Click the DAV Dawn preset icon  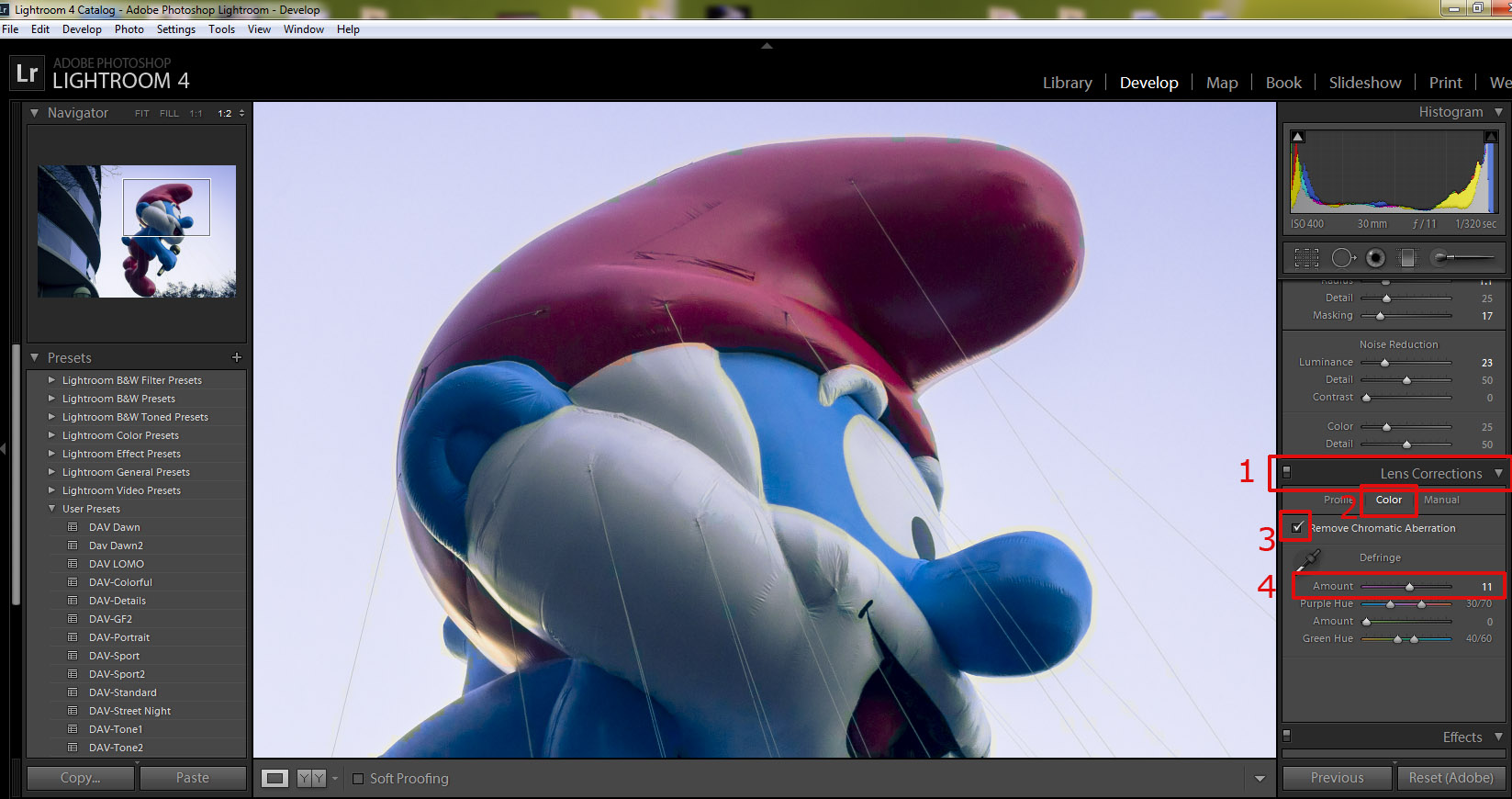pyautogui.click(x=73, y=527)
